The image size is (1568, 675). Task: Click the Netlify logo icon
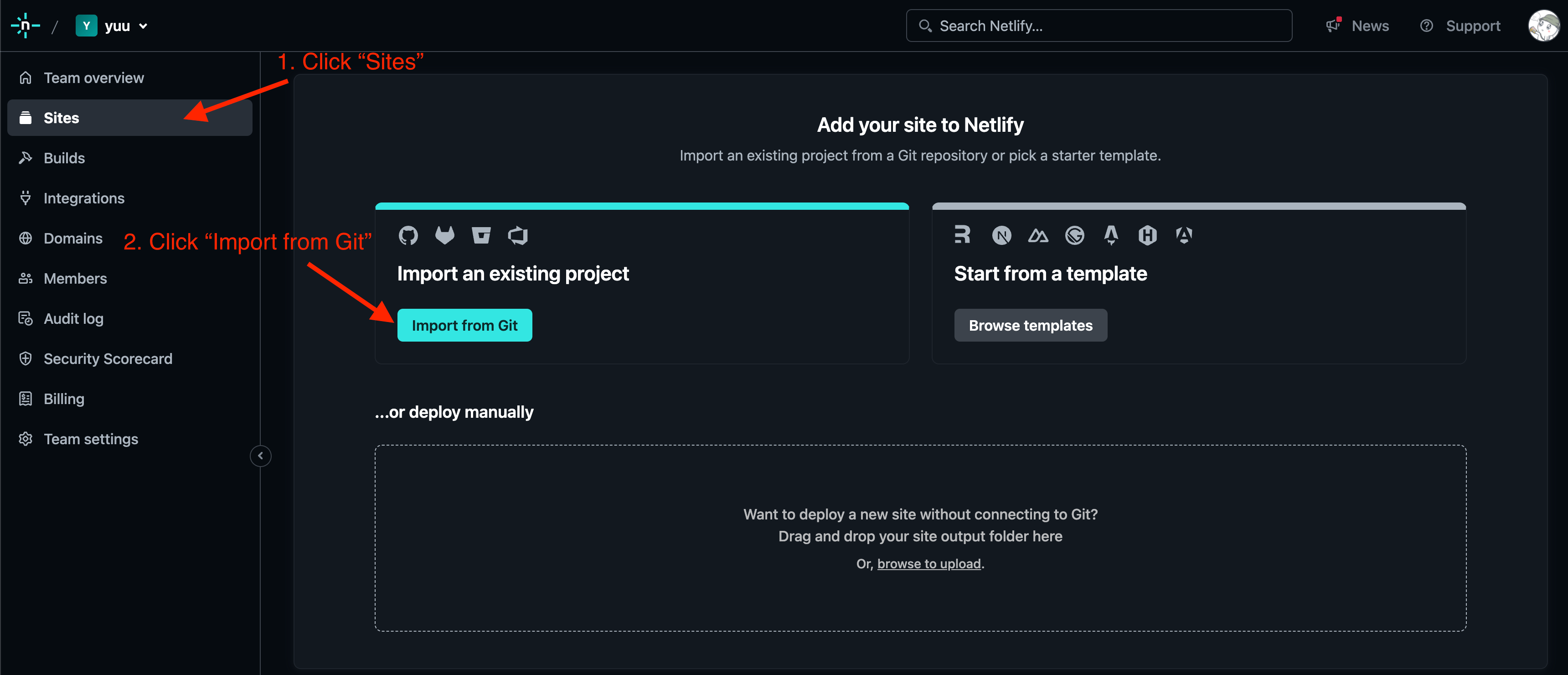[26, 26]
